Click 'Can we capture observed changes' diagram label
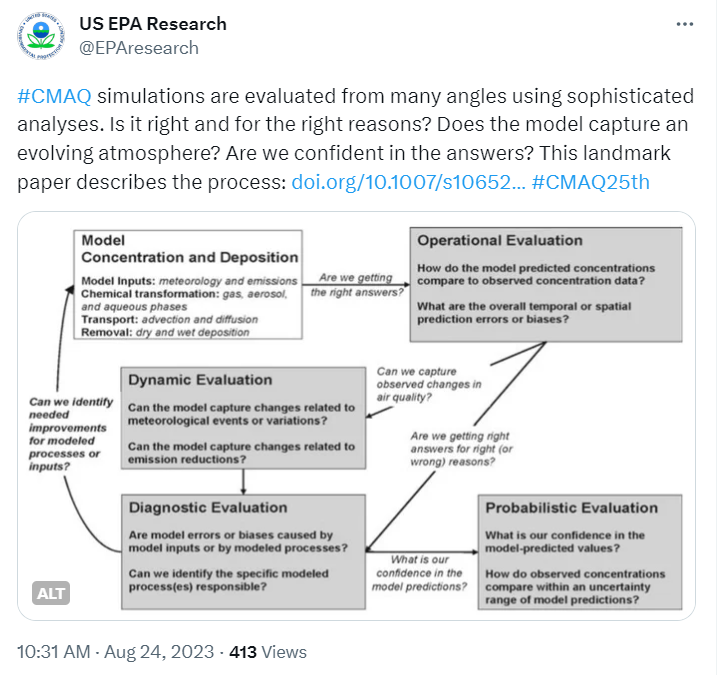 coord(428,385)
